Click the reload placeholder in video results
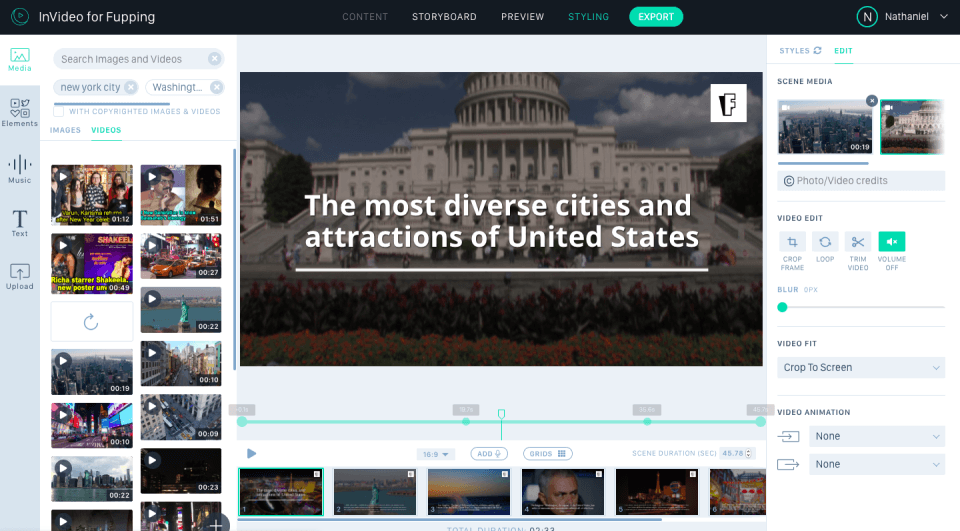This screenshot has height=531, width=960. click(x=91, y=322)
